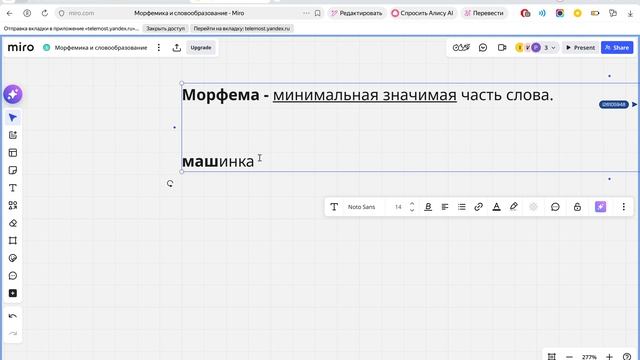This screenshot has width=640, height=360.
Task: Redo the last action
Action: 13,333
